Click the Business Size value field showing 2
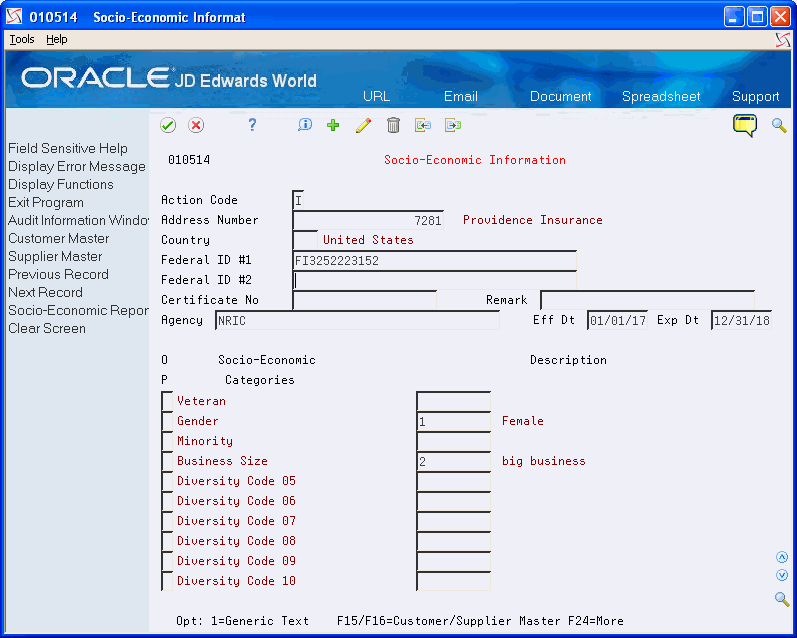This screenshot has height=638, width=797. coord(453,461)
